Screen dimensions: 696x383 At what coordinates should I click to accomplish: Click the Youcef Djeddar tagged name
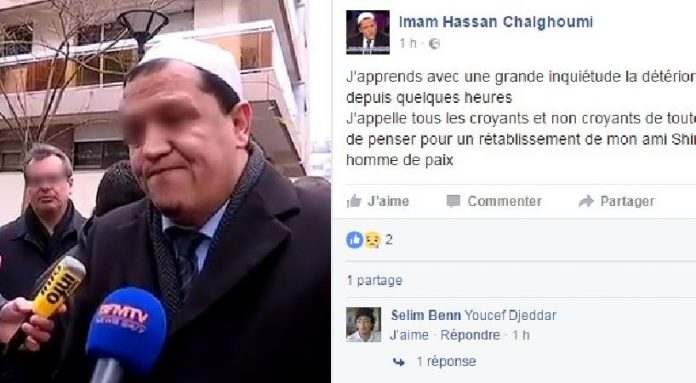510,316
